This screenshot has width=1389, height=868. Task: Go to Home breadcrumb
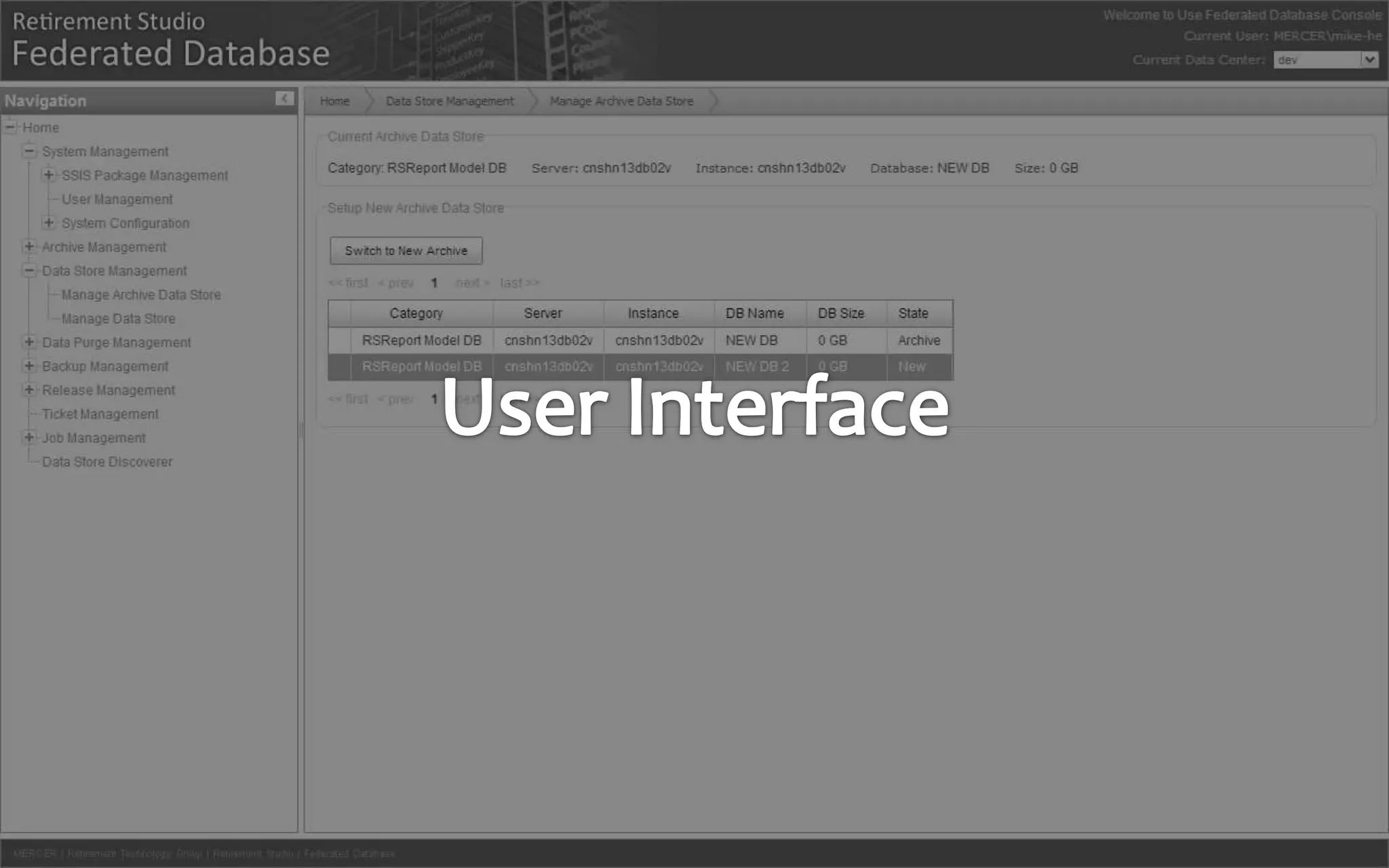334,101
